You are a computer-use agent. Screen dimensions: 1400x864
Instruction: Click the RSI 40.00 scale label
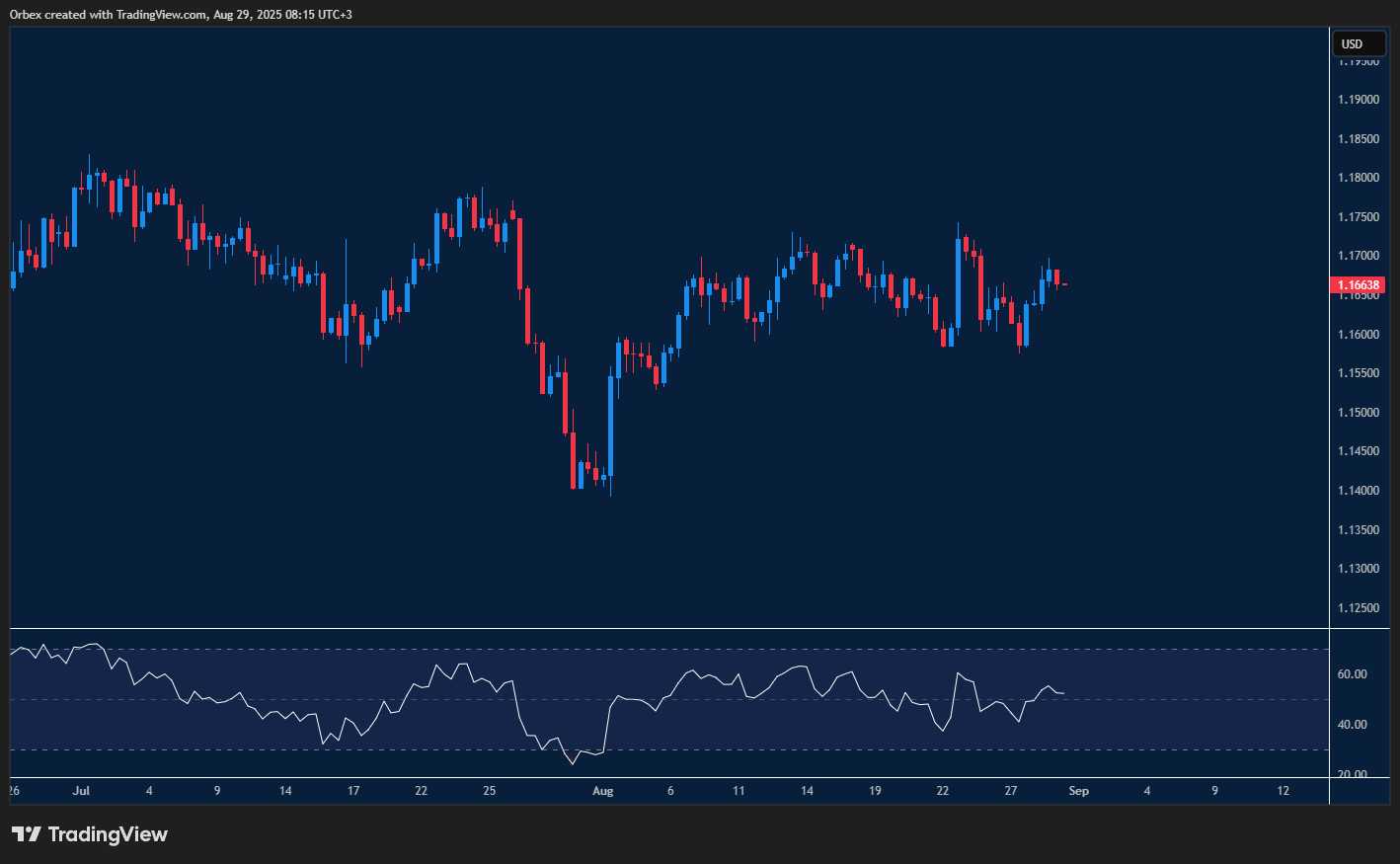tap(1352, 725)
